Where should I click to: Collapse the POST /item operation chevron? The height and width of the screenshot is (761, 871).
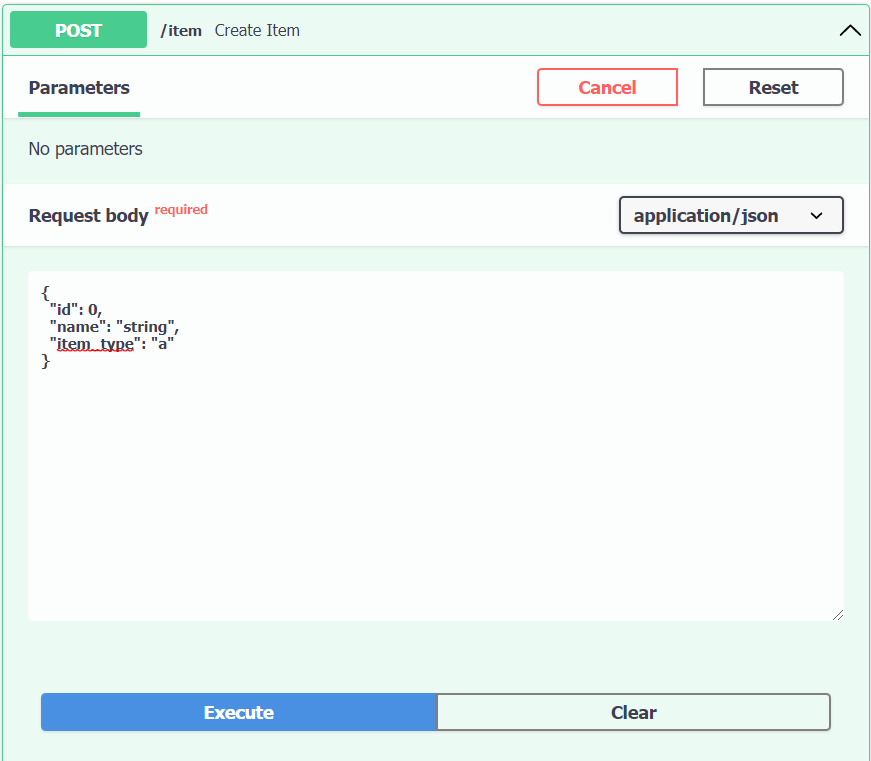(x=849, y=30)
